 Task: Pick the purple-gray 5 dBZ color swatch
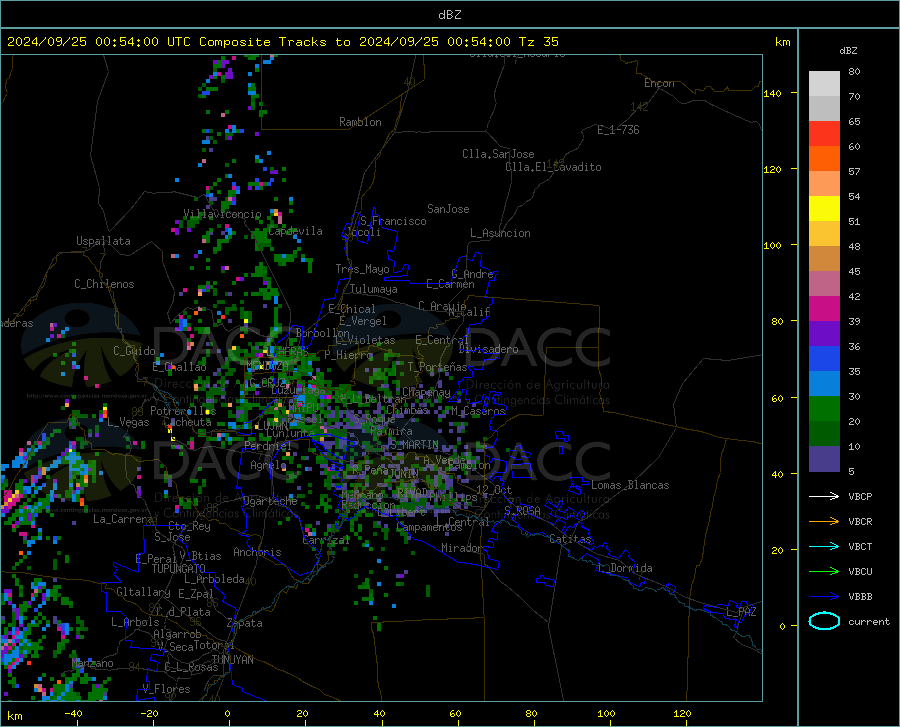click(824, 459)
